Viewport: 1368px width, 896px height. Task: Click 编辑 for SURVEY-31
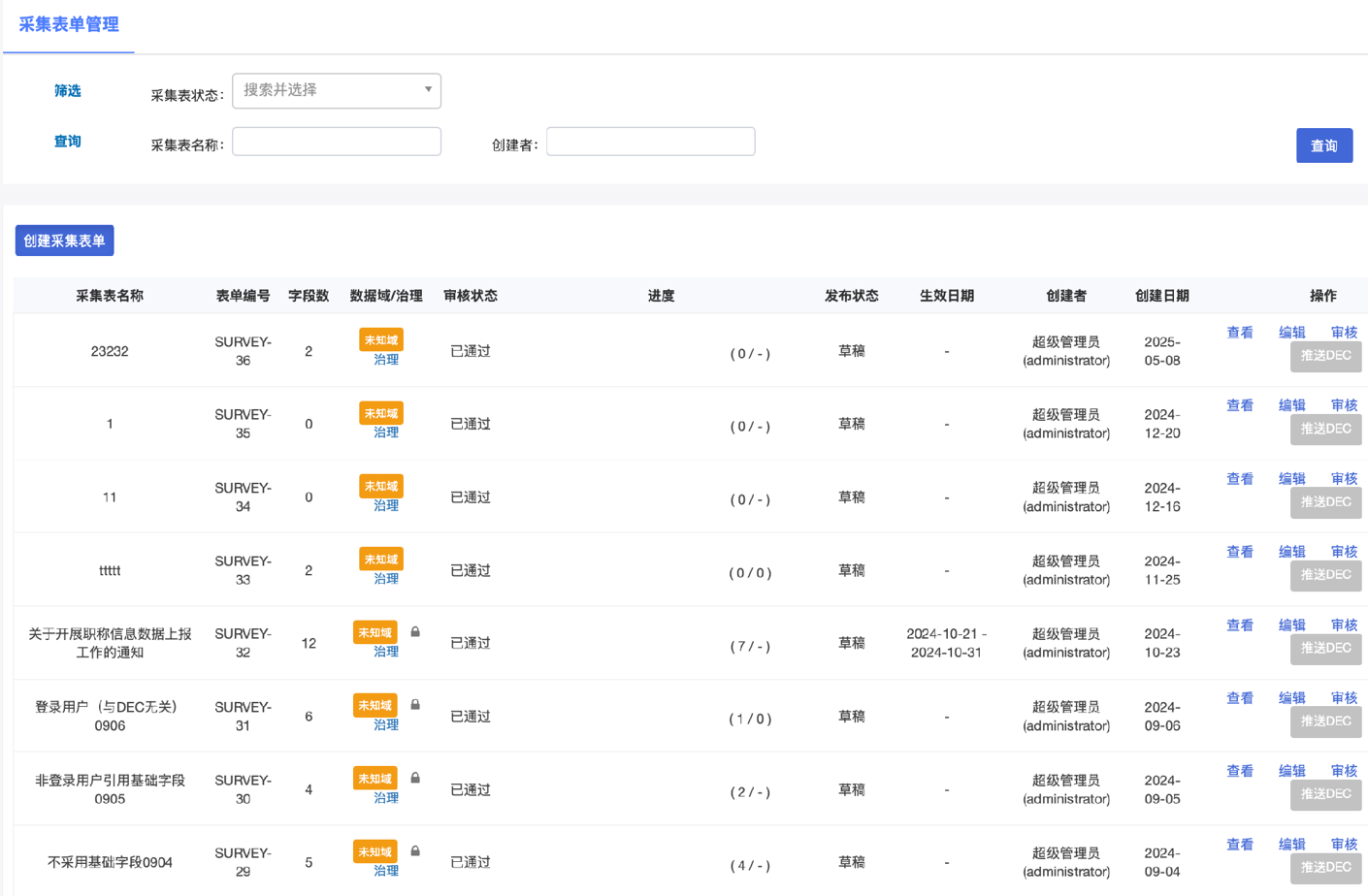1292,698
